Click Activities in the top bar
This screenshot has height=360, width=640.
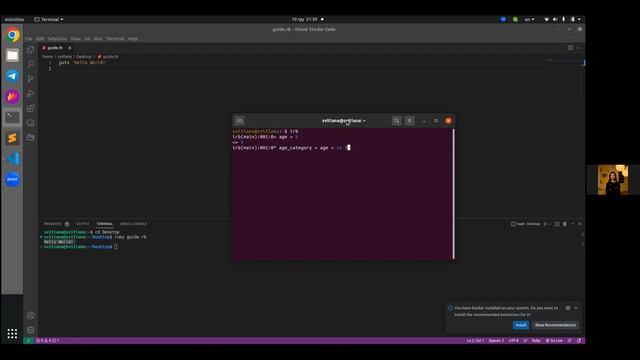[x=14, y=20]
